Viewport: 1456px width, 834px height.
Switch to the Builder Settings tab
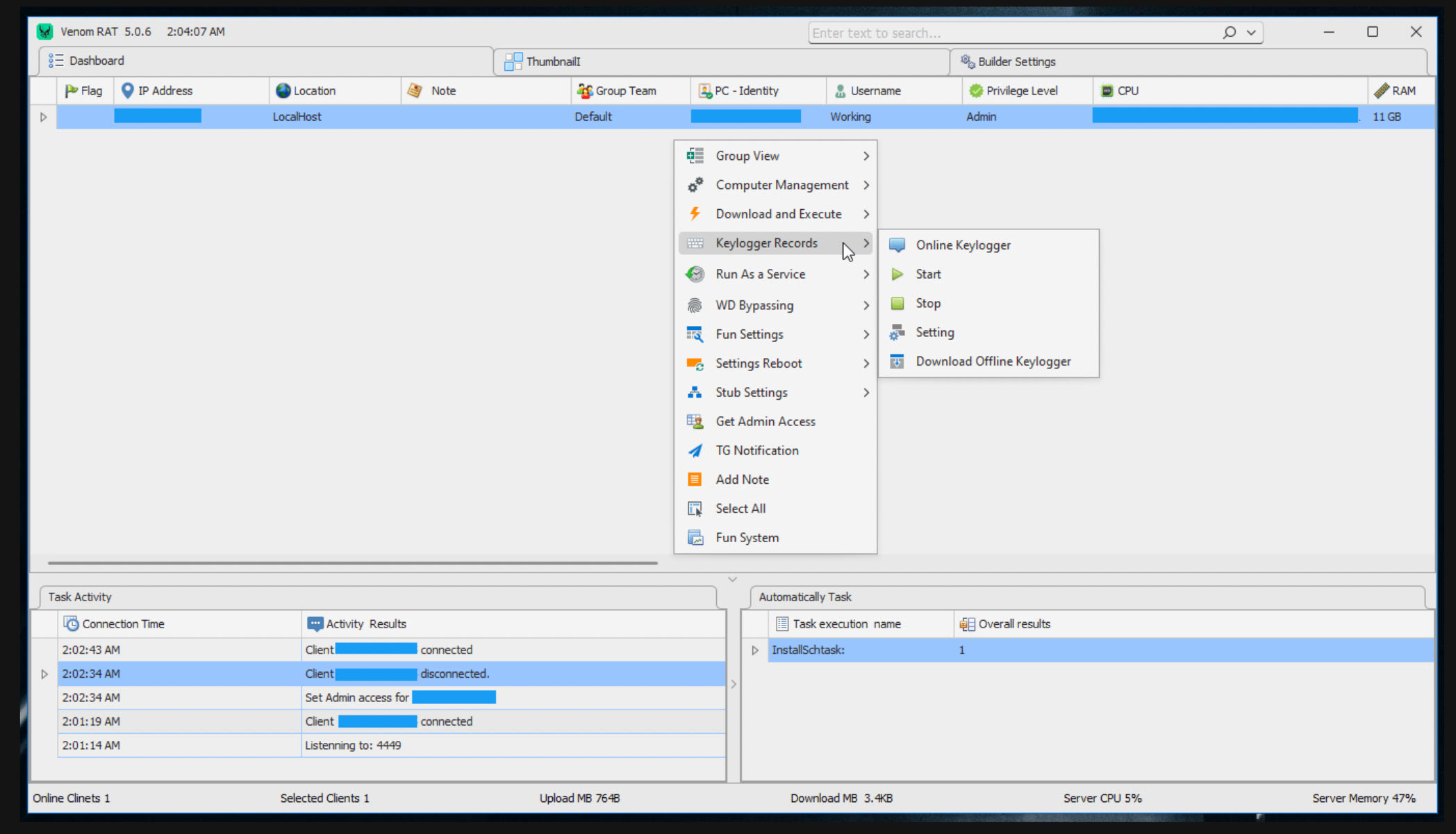[1016, 62]
